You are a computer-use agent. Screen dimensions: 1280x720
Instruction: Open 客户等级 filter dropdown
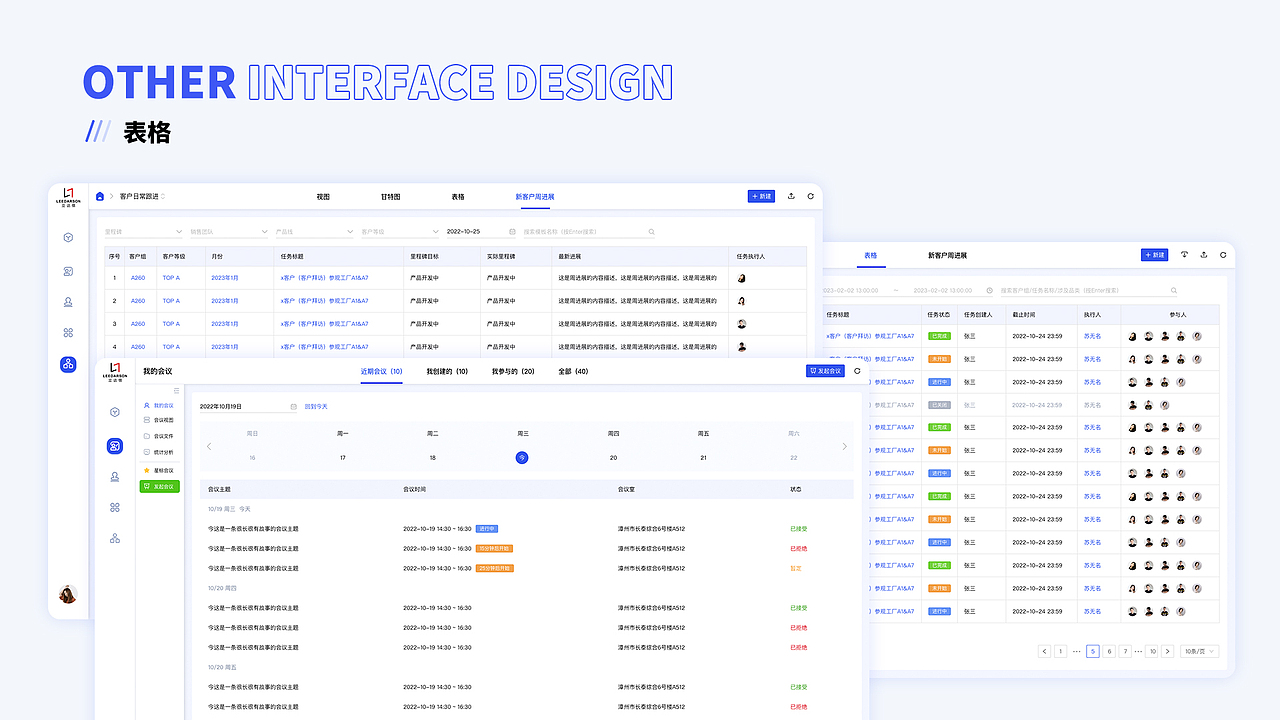(x=400, y=232)
